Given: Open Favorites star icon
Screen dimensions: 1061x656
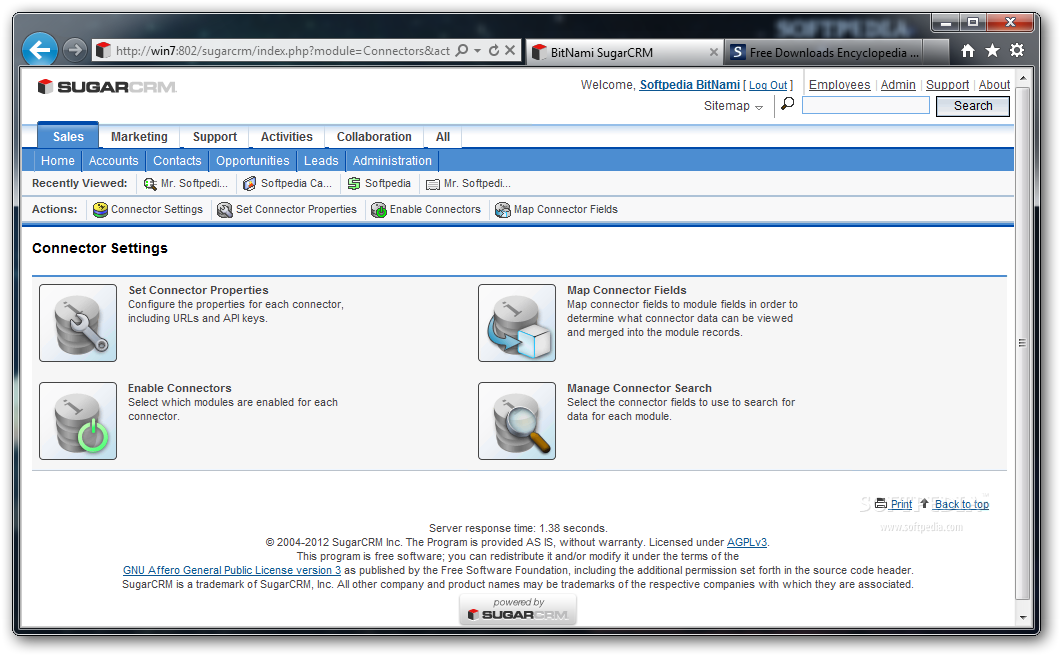Looking at the screenshot, I should (992, 51).
